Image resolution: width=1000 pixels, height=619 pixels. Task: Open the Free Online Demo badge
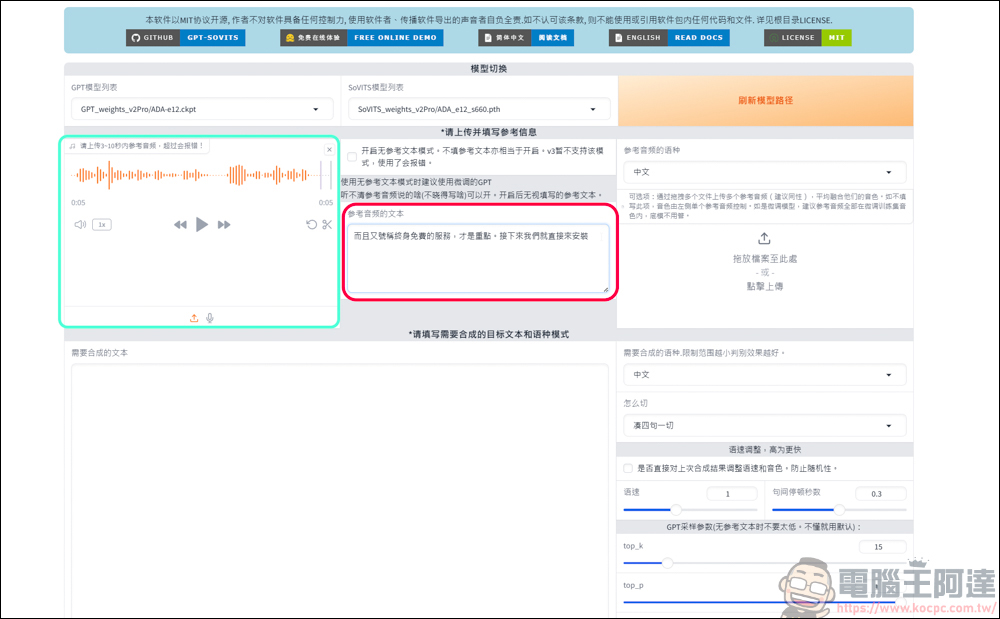coord(362,38)
